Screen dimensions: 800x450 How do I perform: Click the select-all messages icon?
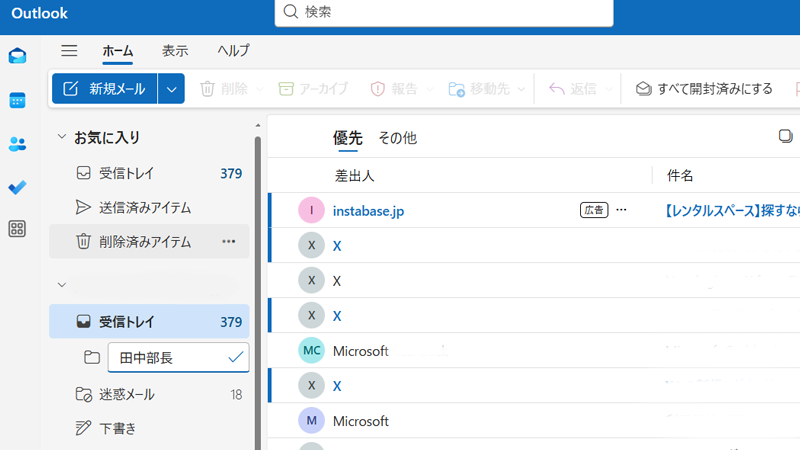point(785,136)
